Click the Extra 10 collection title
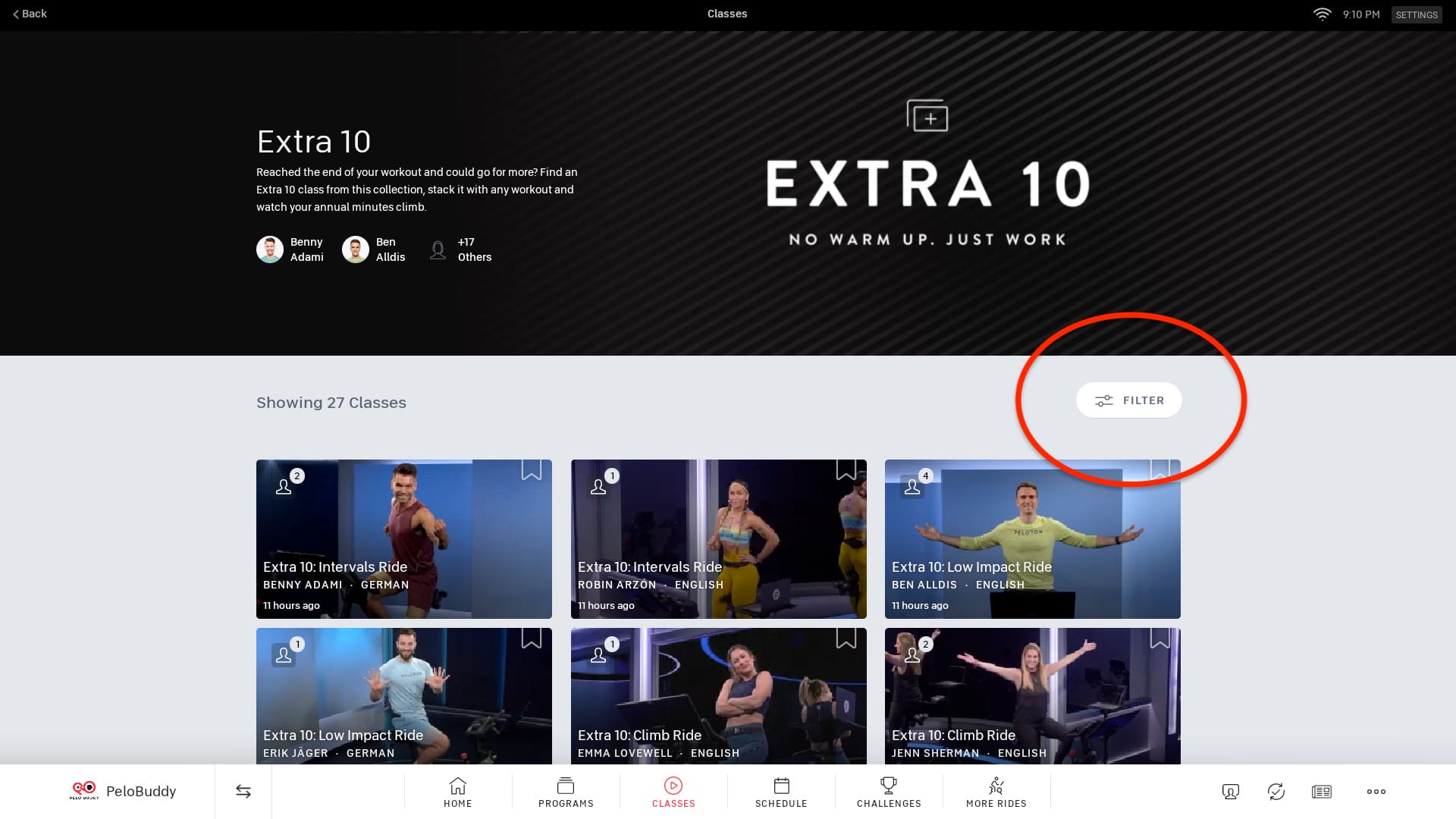Viewport: 1456px width, 819px height. [314, 142]
